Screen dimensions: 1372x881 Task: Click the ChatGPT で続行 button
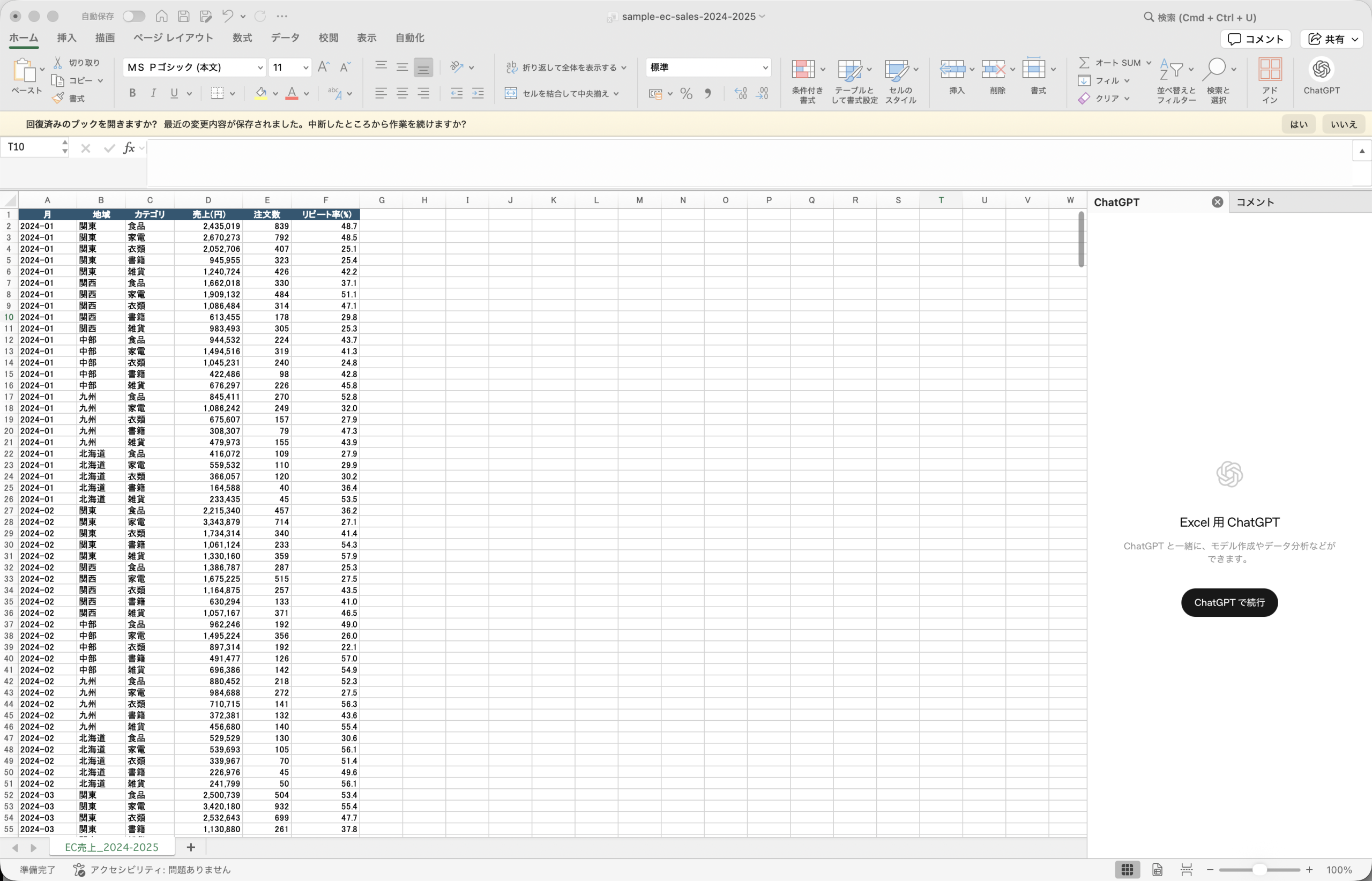click(x=1229, y=602)
